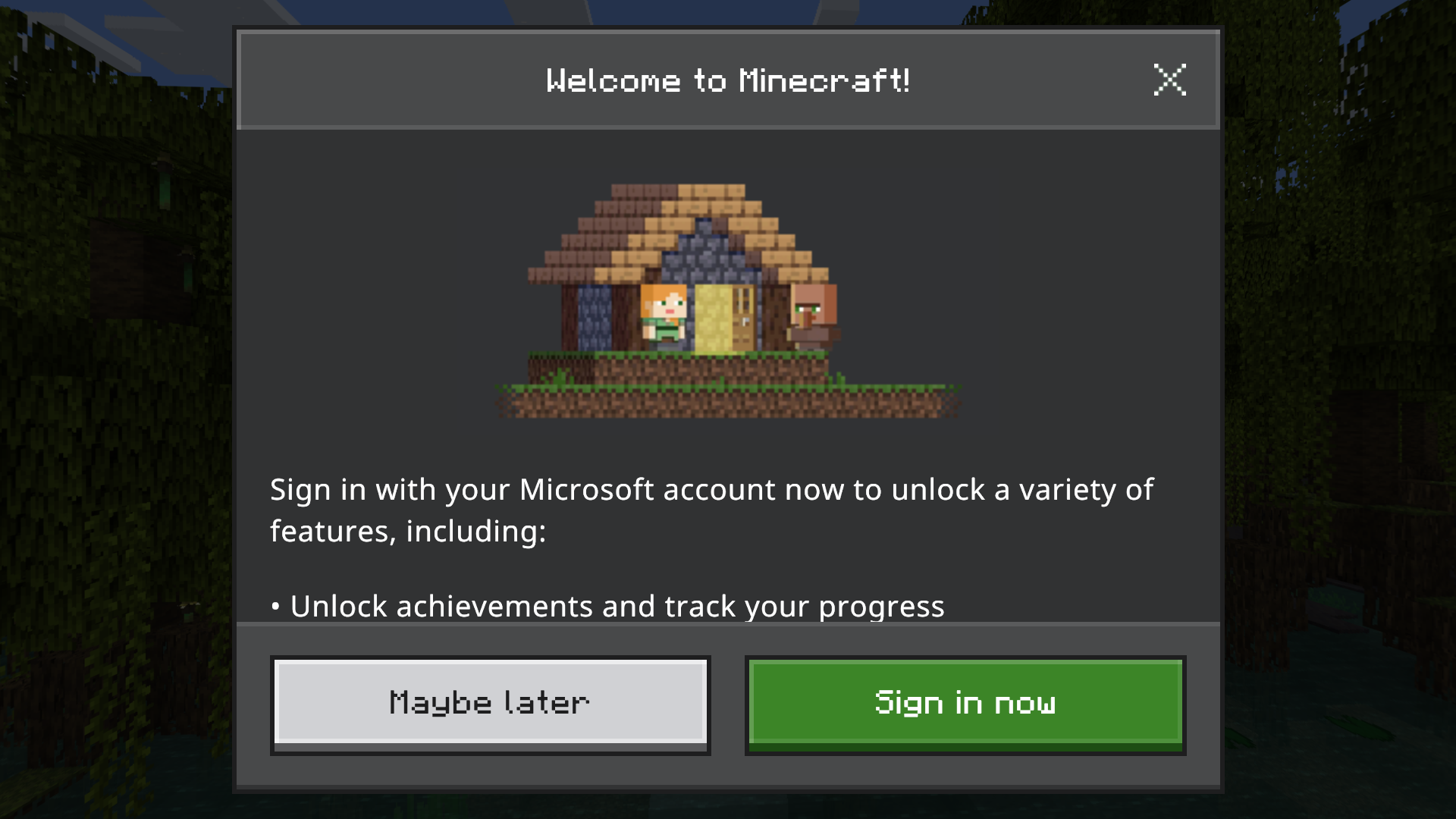Click the 'features, including:' text line

pos(408,532)
